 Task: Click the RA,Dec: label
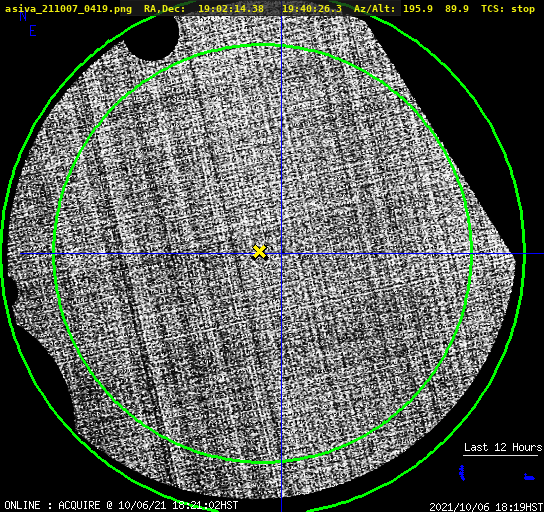(x=165, y=9)
